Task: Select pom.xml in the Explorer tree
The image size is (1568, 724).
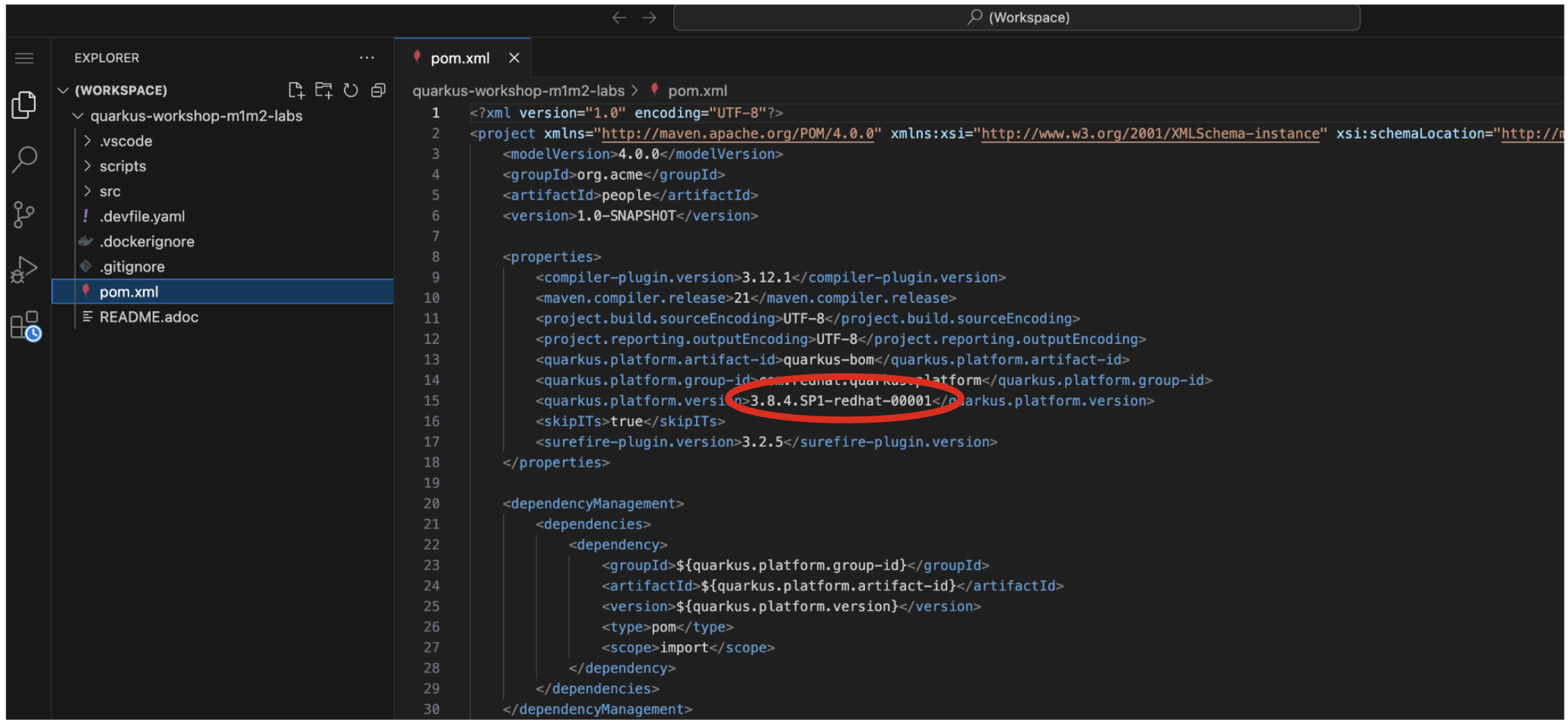Action: click(x=223, y=292)
